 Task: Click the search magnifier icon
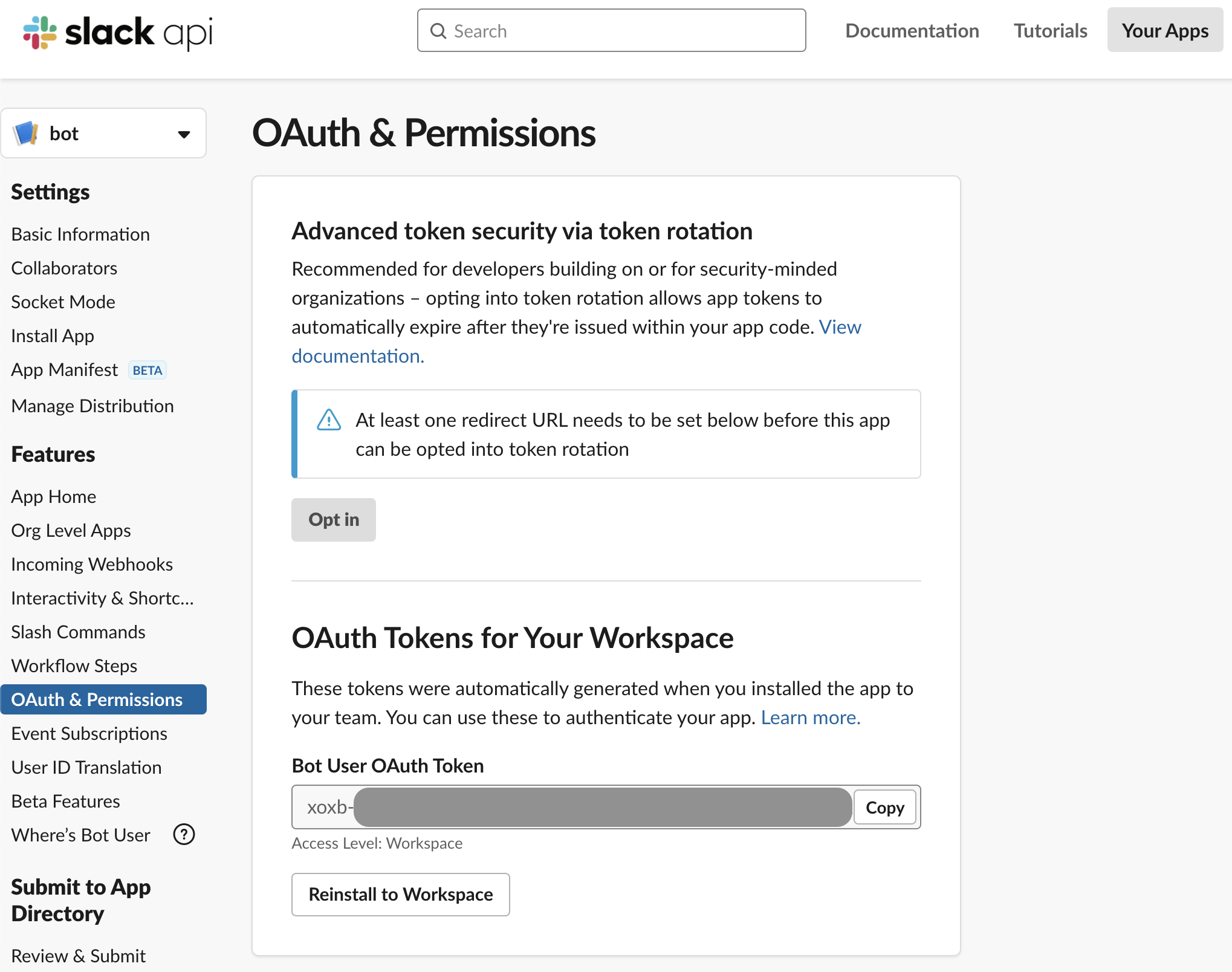tap(438, 31)
